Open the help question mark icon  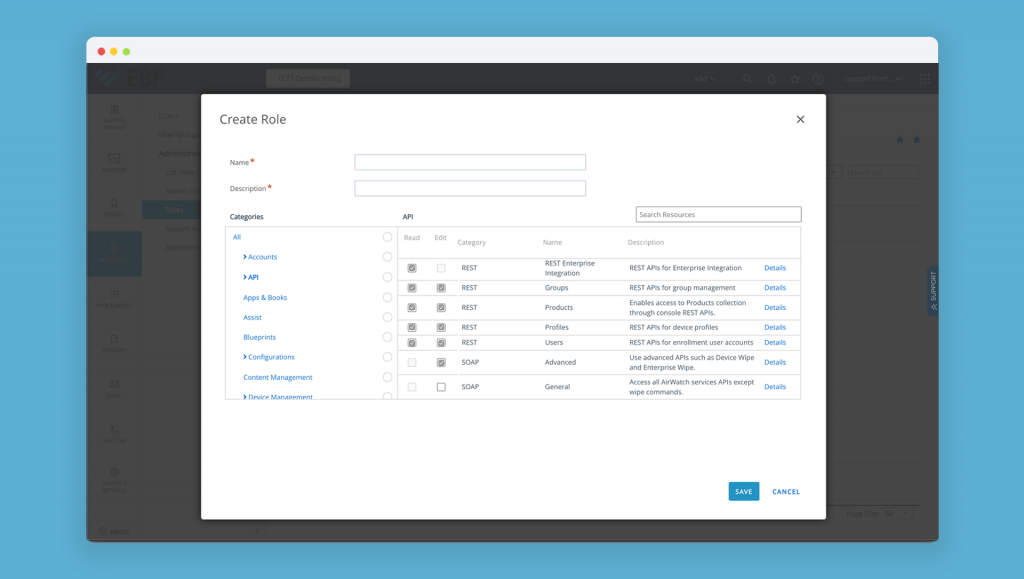[x=818, y=79]
